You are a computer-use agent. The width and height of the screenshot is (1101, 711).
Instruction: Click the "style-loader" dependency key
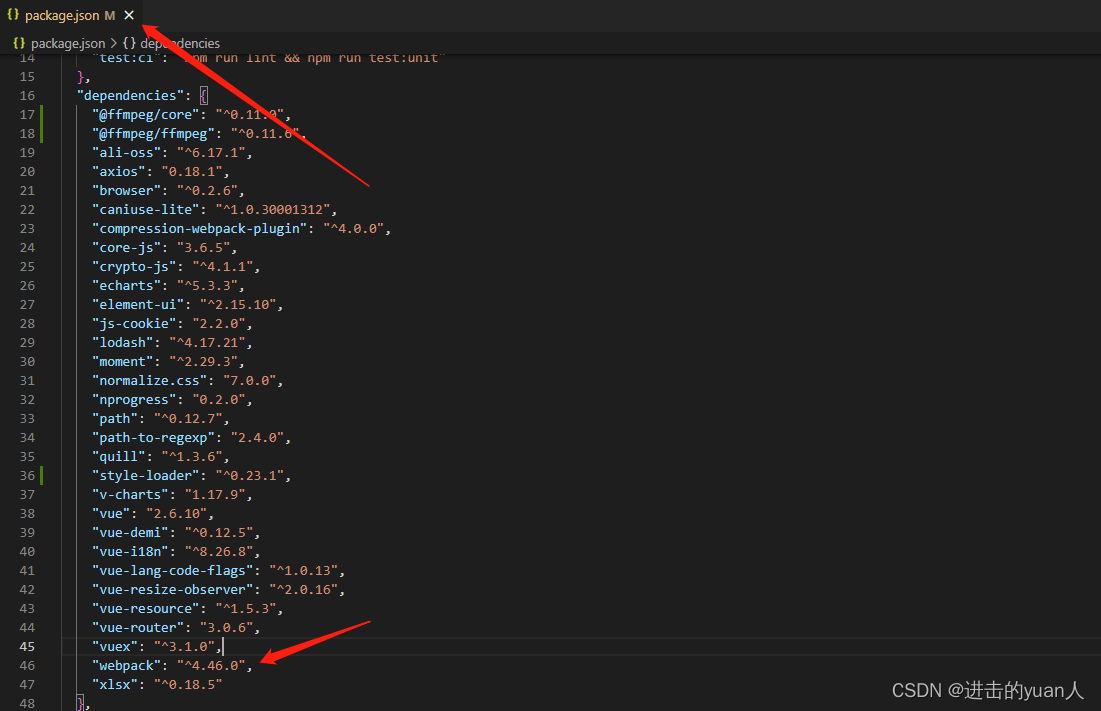tap(146, 474)
